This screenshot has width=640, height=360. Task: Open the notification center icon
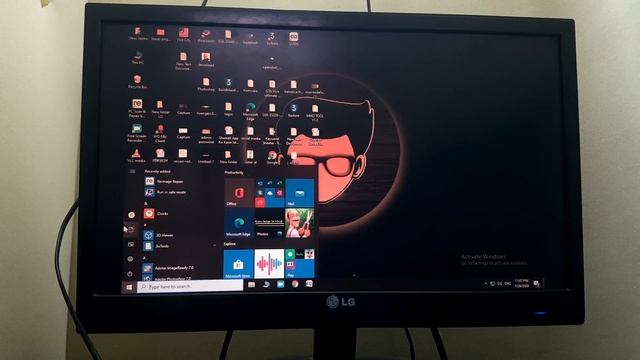(537, 284)
